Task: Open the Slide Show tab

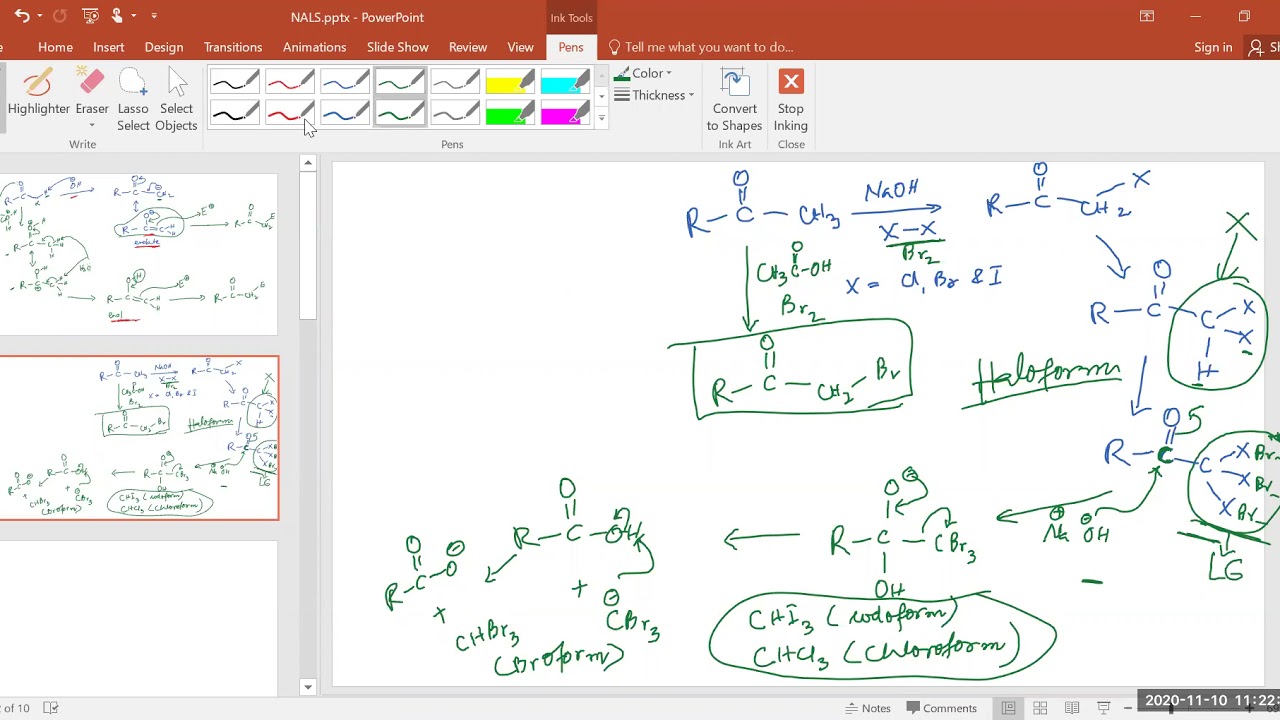Action: coord(397,47)
